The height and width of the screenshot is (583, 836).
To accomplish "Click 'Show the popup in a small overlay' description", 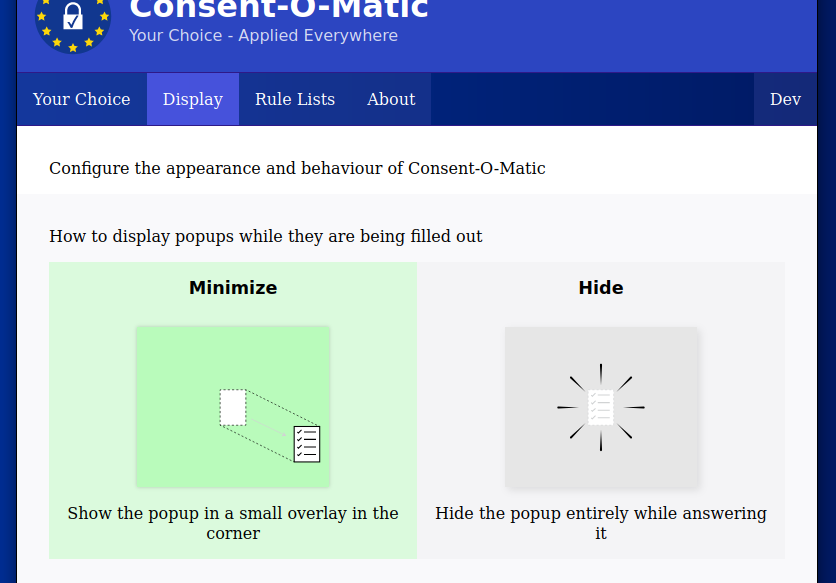I will [233, 523].
